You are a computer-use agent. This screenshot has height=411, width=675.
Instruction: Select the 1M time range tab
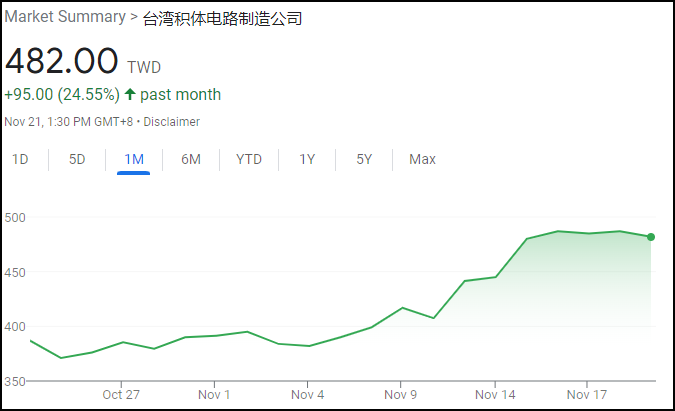pyautogui.click(x=134, y=160)
